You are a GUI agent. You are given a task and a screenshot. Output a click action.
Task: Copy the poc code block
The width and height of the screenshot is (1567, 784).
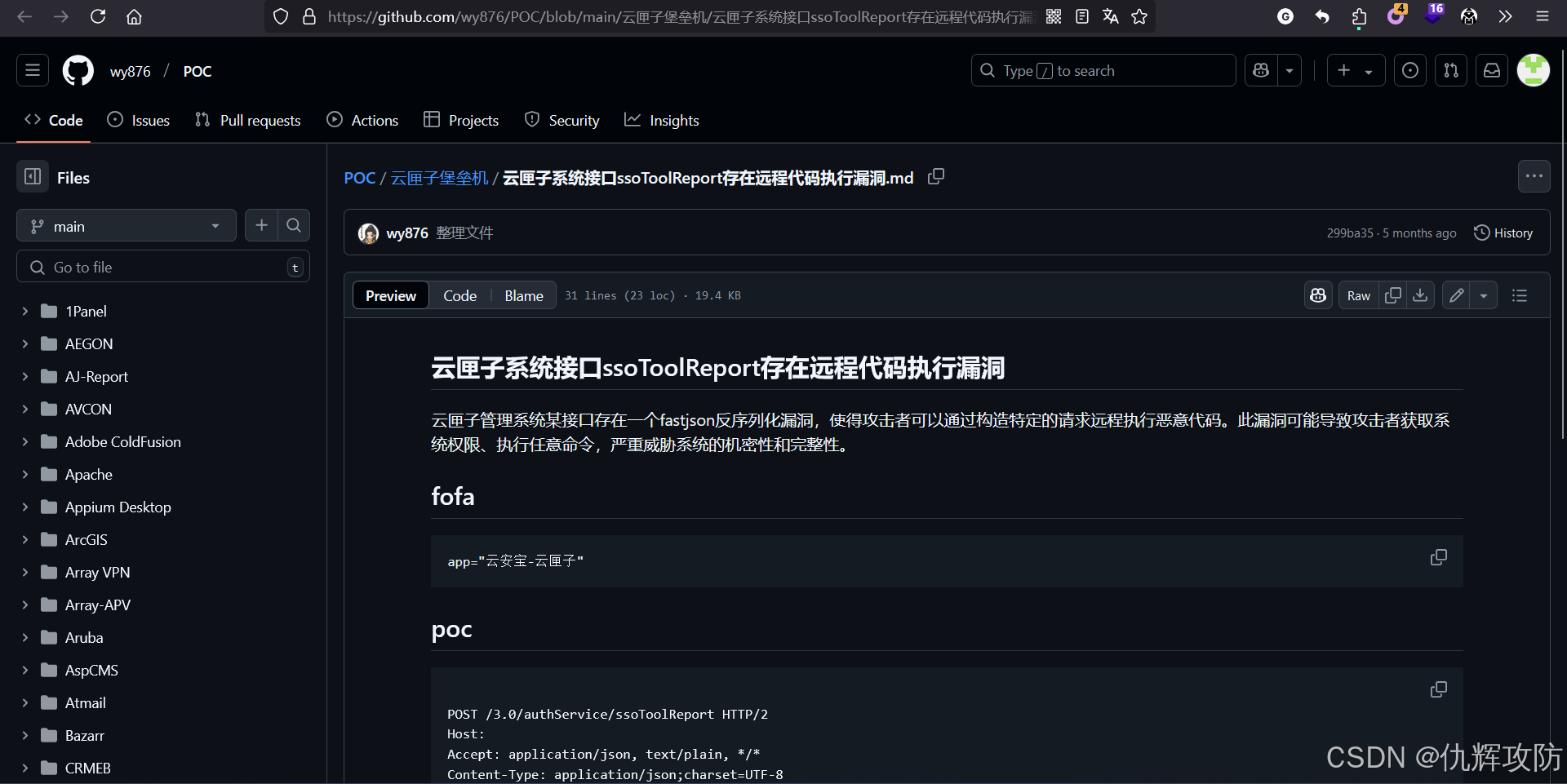click(1439, 689)
